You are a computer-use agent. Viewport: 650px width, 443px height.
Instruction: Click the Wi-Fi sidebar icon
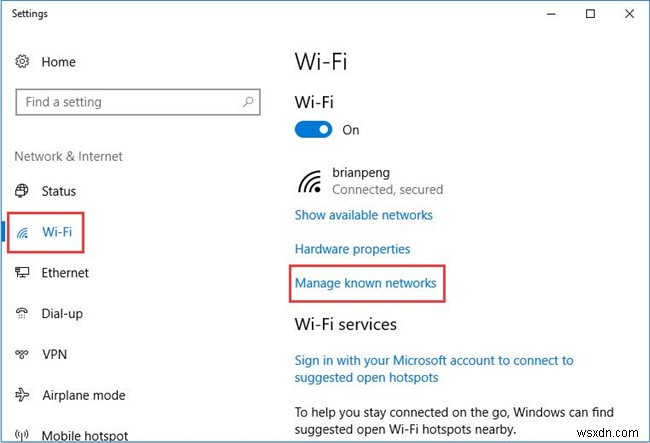(x=23, y=232)
